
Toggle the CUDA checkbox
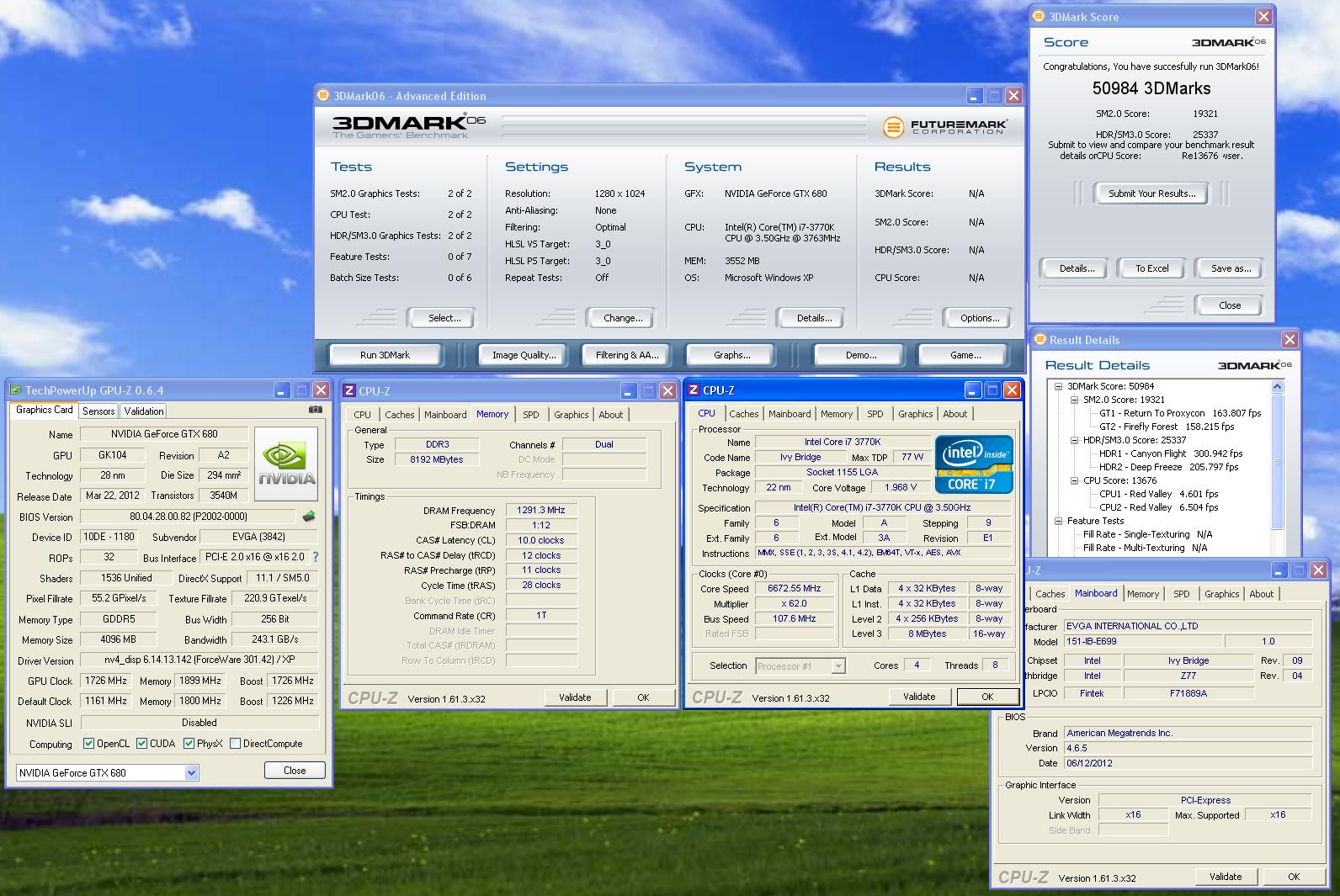[141, 744]
